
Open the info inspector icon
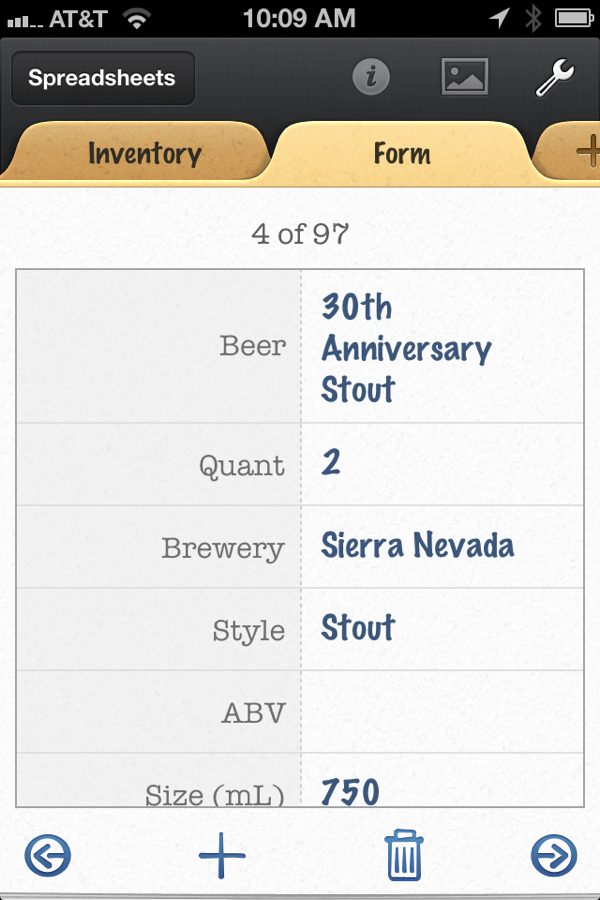pos(370,76)
